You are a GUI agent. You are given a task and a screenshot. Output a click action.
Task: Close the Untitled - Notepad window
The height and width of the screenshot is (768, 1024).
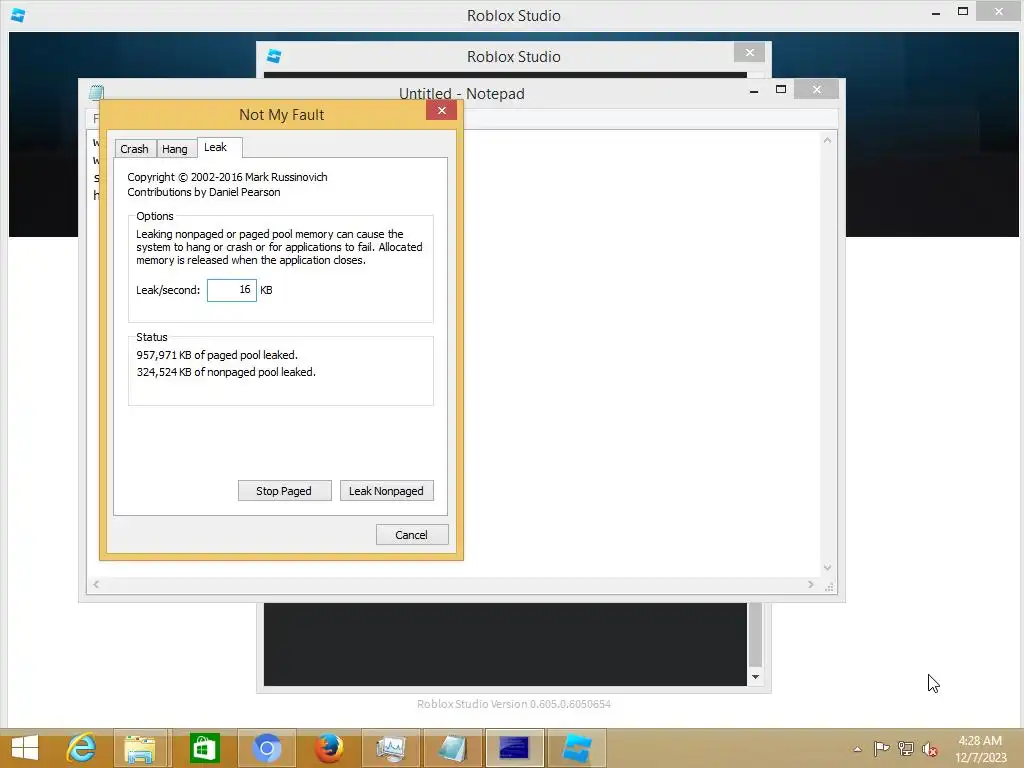click(x=816, y=89)
